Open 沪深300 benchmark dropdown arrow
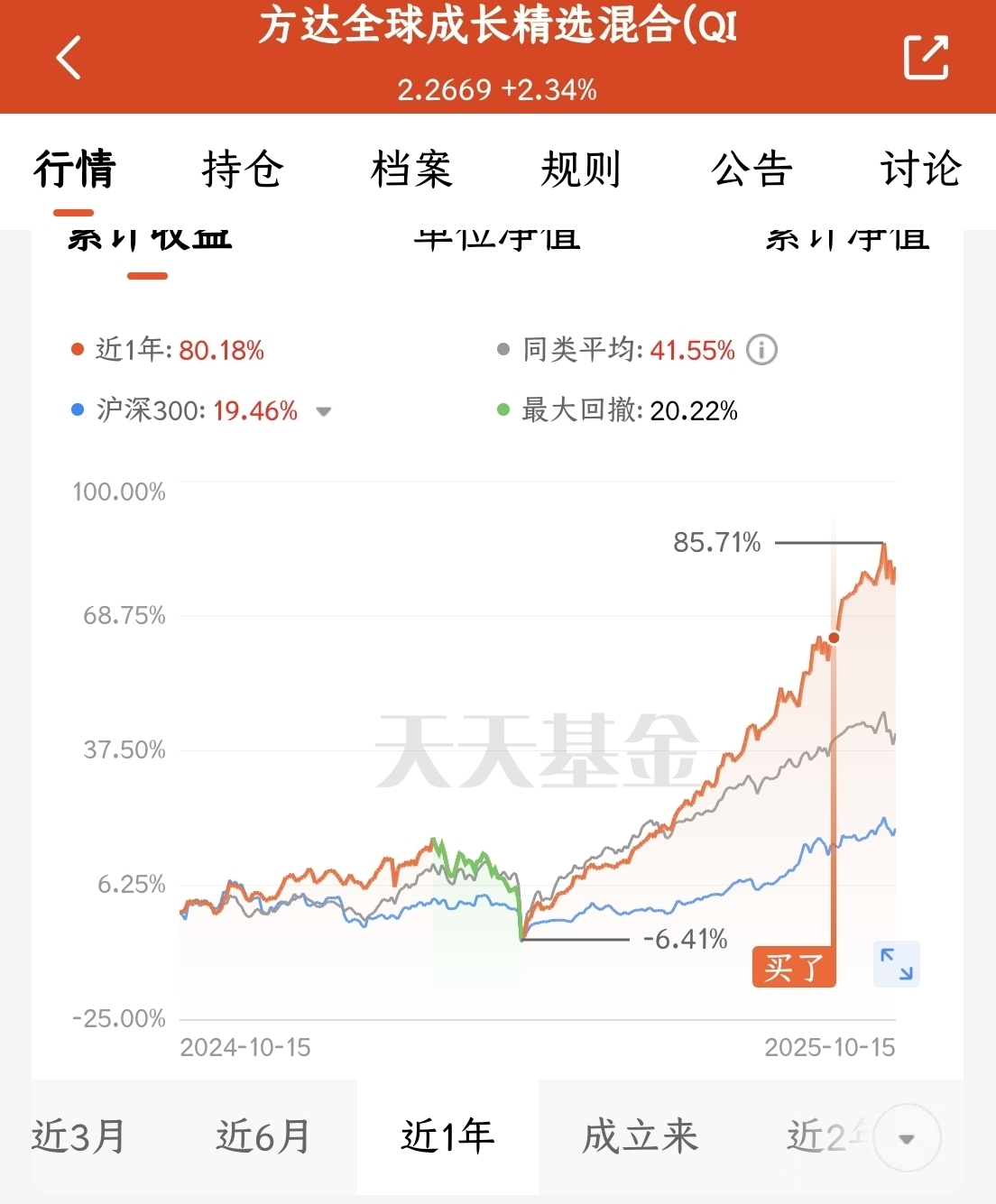996x1204 pixels. click(x=323, y=412)
